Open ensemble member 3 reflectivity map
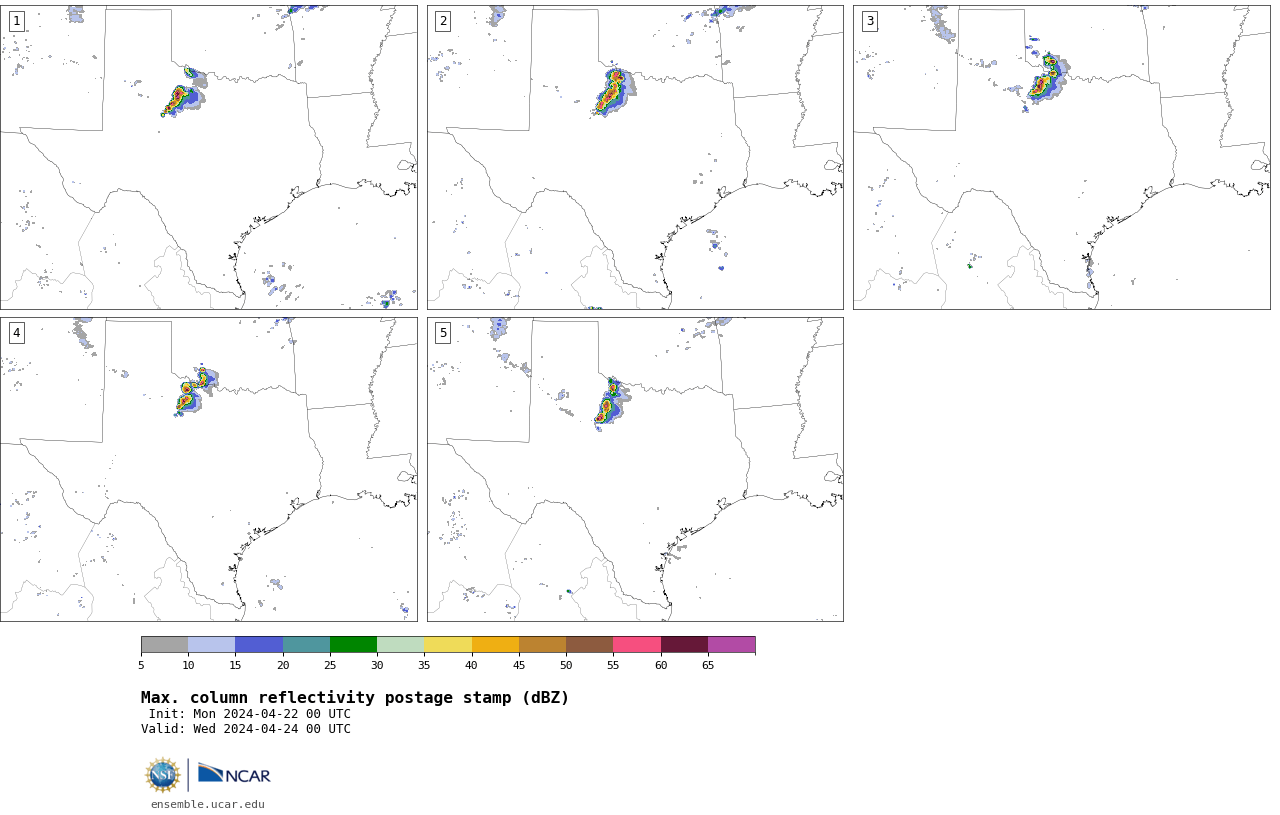The image size is (1280, 815). pyautogui.click(x=1061, y=157)
